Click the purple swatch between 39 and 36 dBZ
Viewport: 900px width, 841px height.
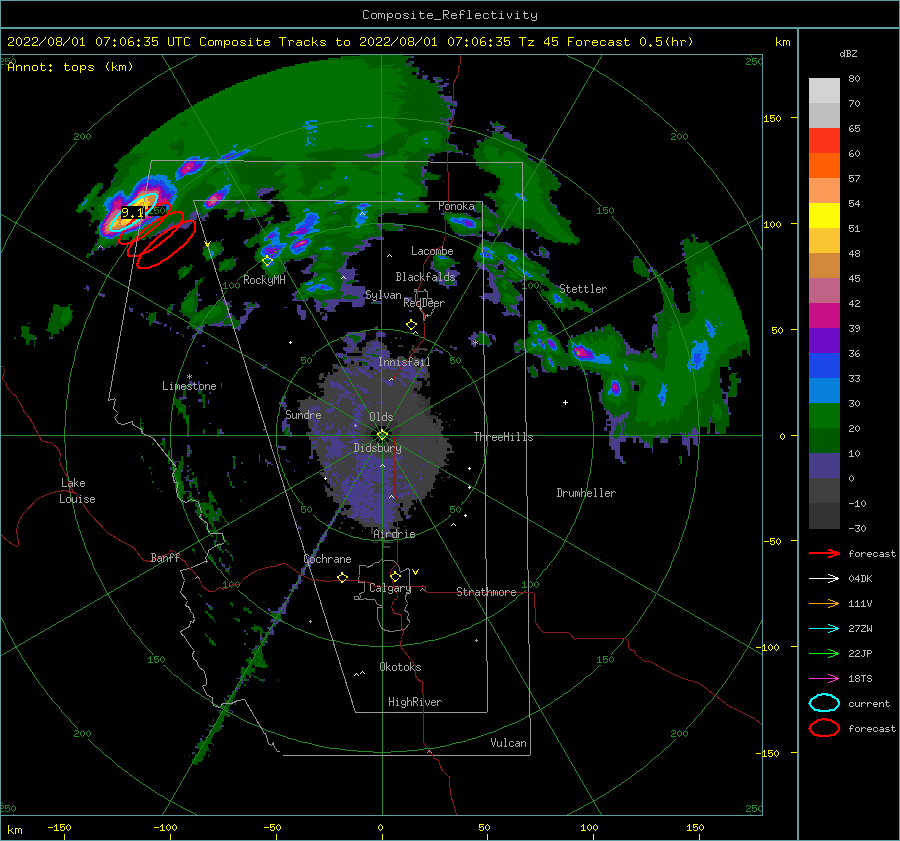(824, 341)
